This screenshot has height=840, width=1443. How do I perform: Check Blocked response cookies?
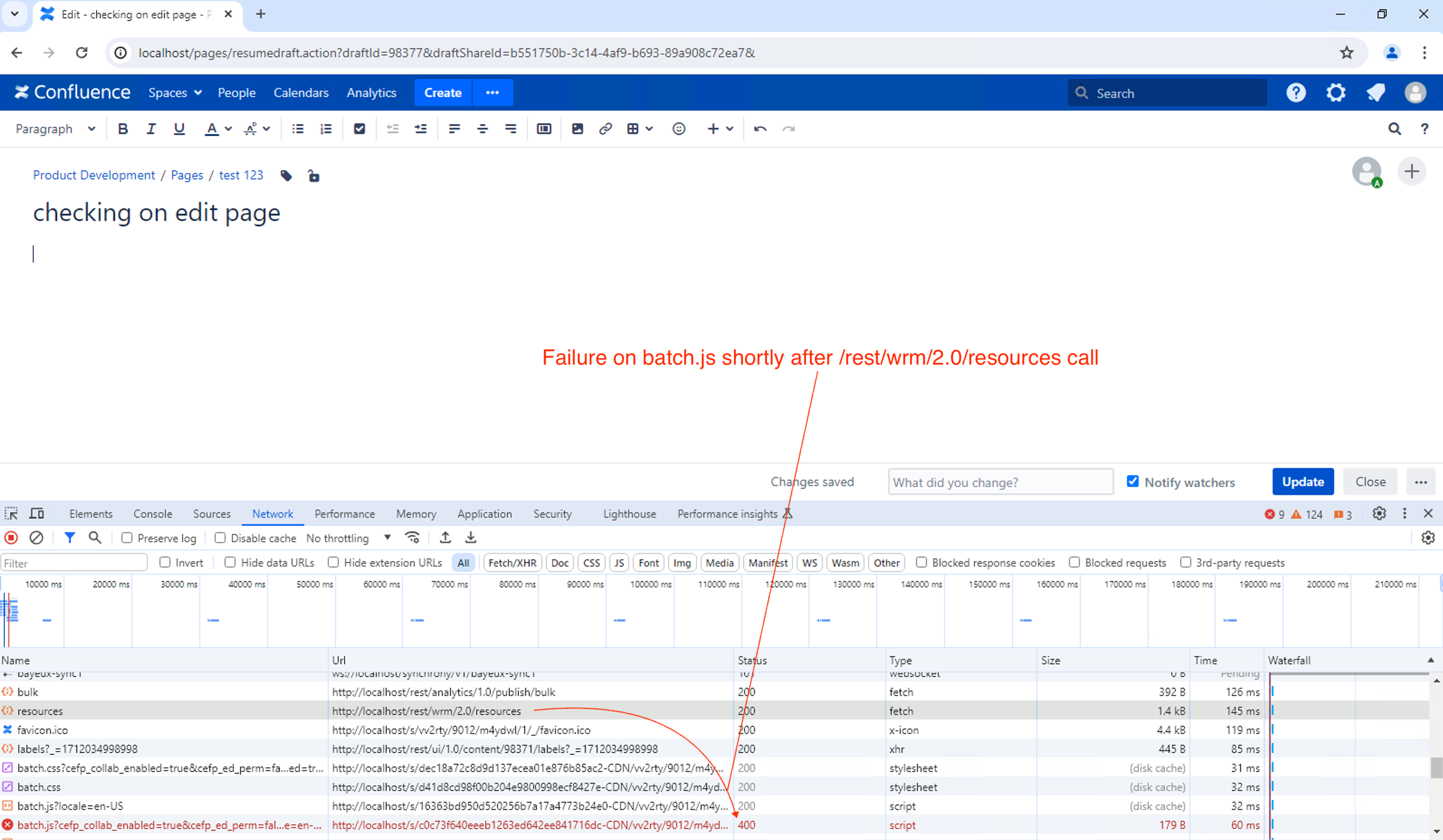(922, 562)
